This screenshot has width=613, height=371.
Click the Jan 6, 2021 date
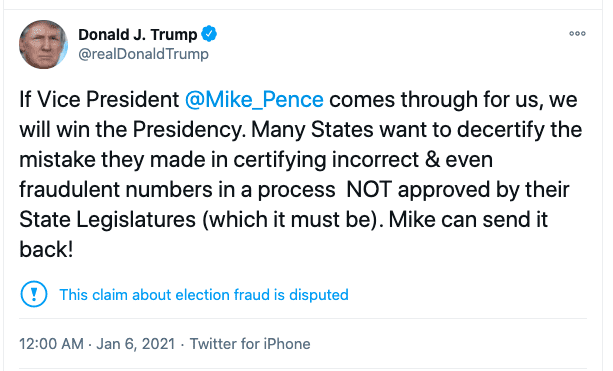[x=136, y=344]
